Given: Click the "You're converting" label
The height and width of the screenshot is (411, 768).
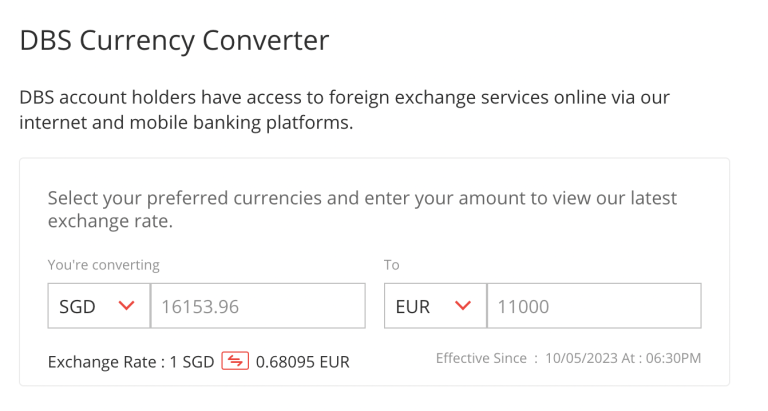Looking at the screenshot, I should [104, 265].
